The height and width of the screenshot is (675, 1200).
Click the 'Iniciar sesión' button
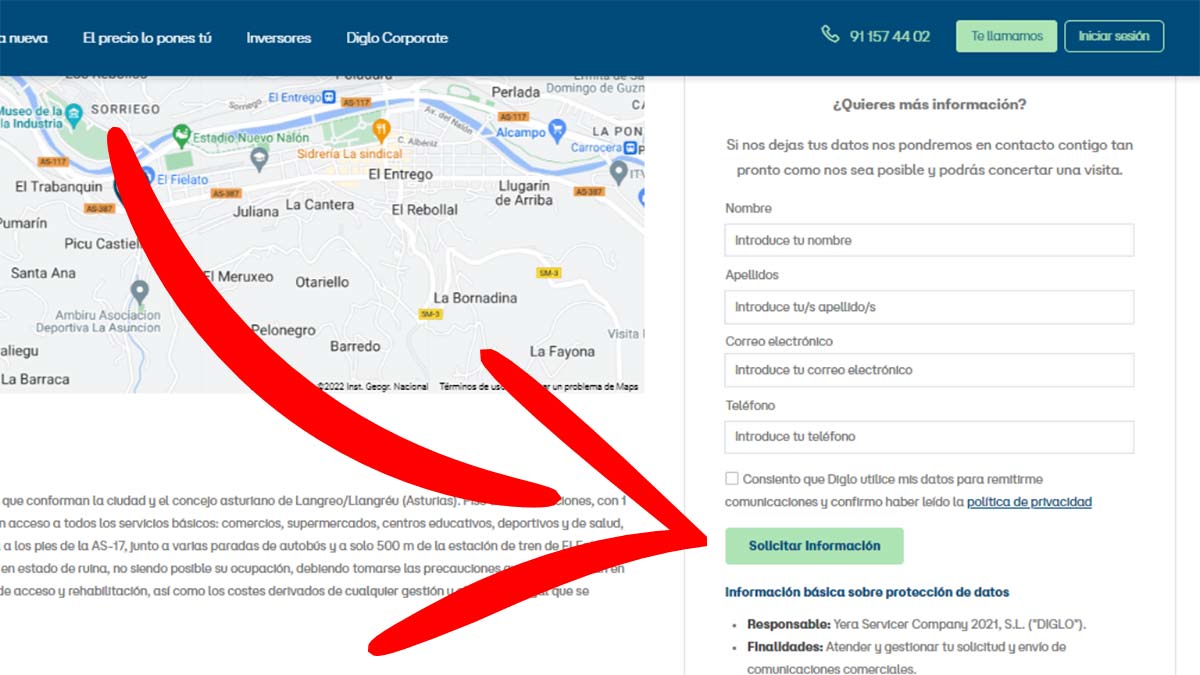click(x=1113, y=36)
